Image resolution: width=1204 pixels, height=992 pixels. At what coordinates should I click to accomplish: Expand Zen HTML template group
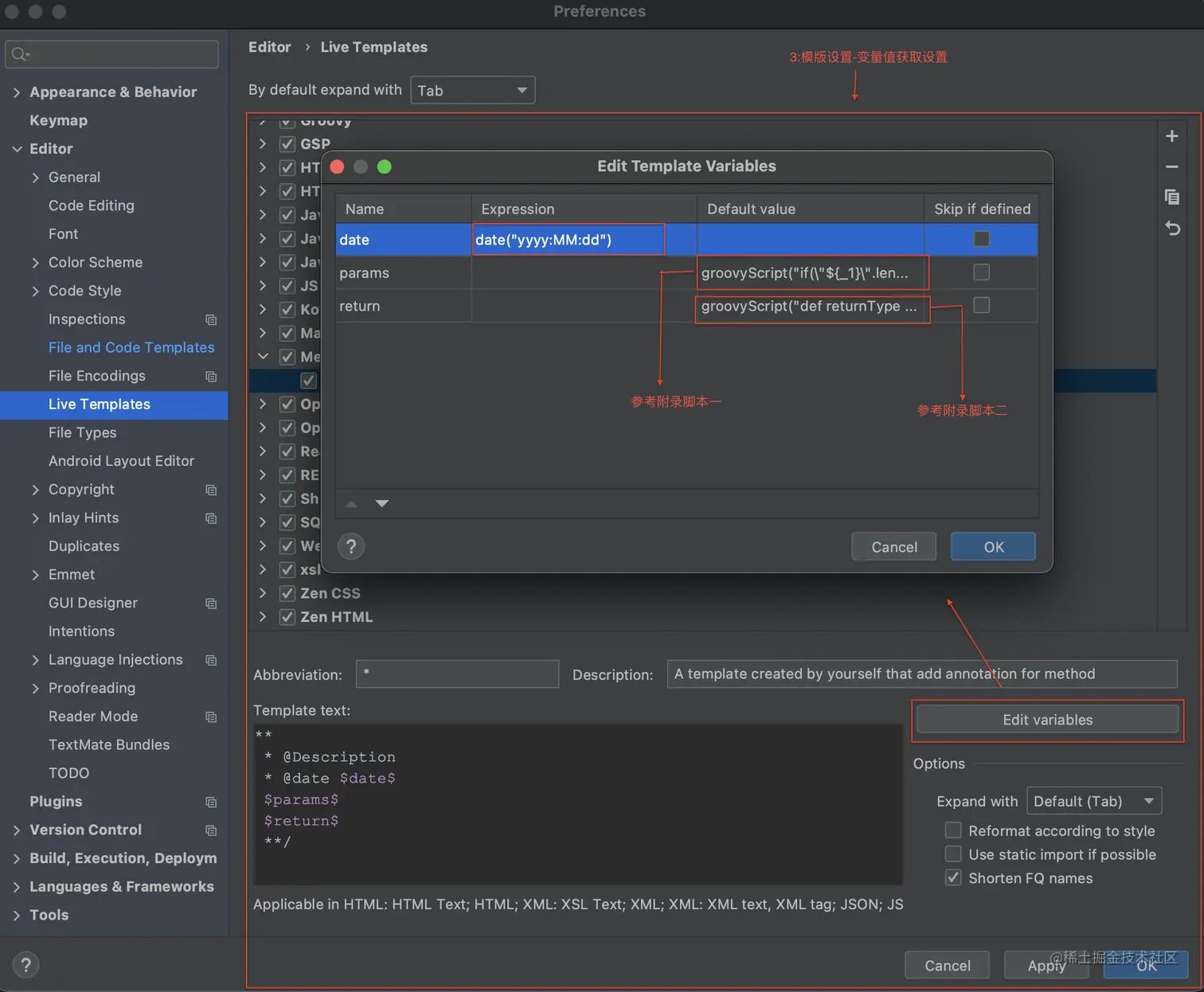(263, 617)
